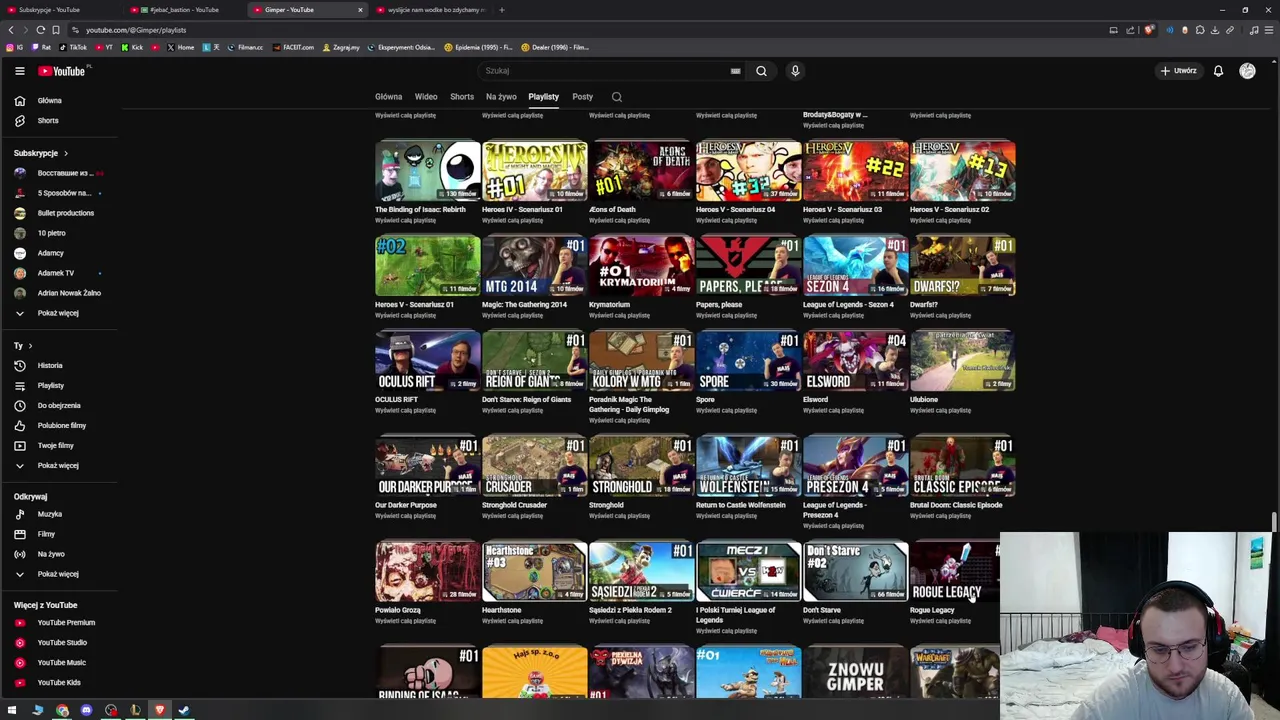Open the TikTok bookmark
Screen dimensions: 1280x720
[x=73, y=47]
